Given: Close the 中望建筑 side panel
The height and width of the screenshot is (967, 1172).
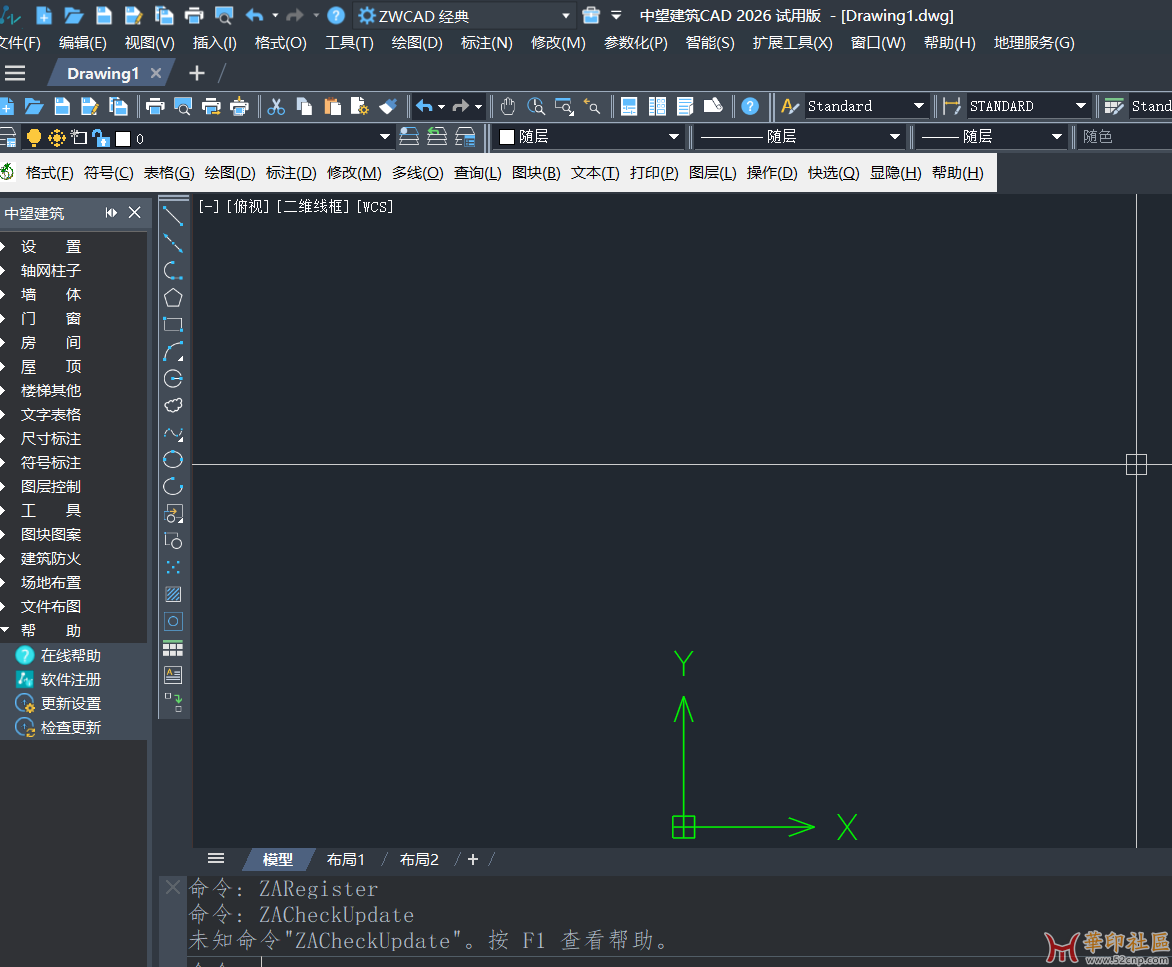Looking at the screenshot, I should click(x=135, y=213).
